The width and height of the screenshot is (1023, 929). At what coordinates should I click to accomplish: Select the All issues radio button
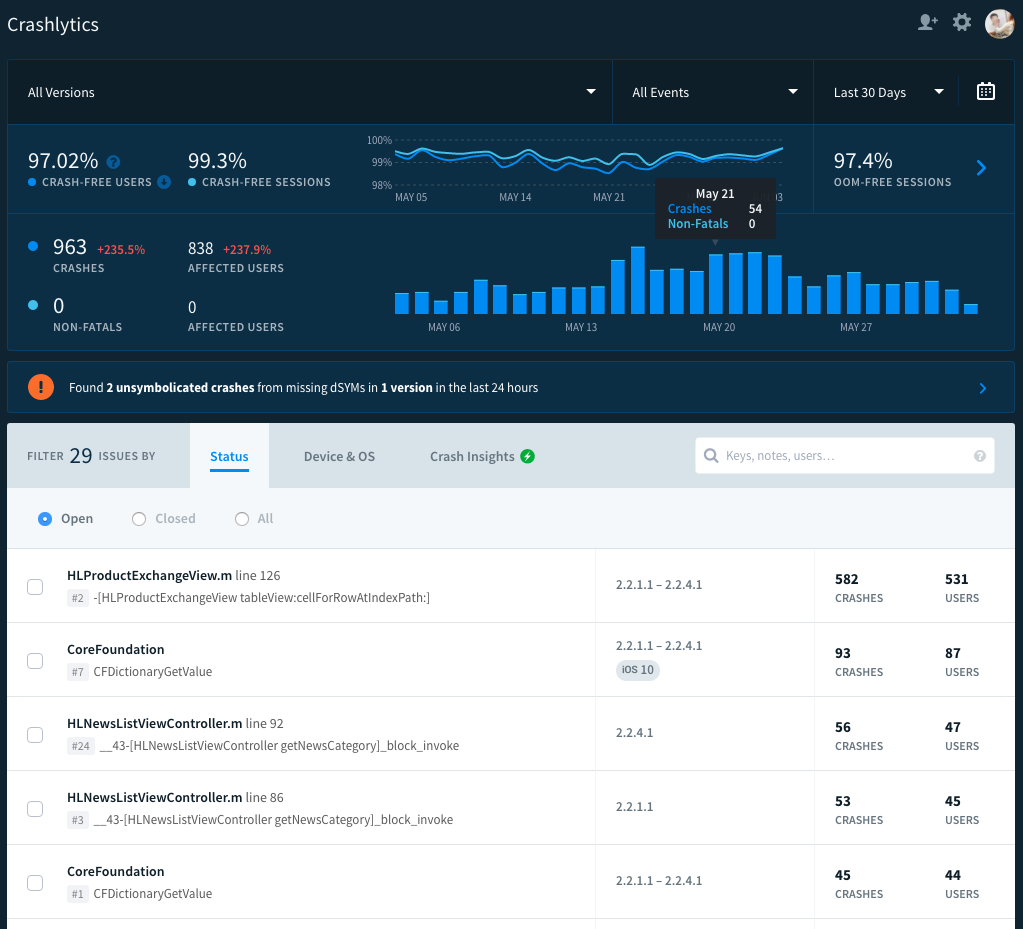[x=242, y=519]
